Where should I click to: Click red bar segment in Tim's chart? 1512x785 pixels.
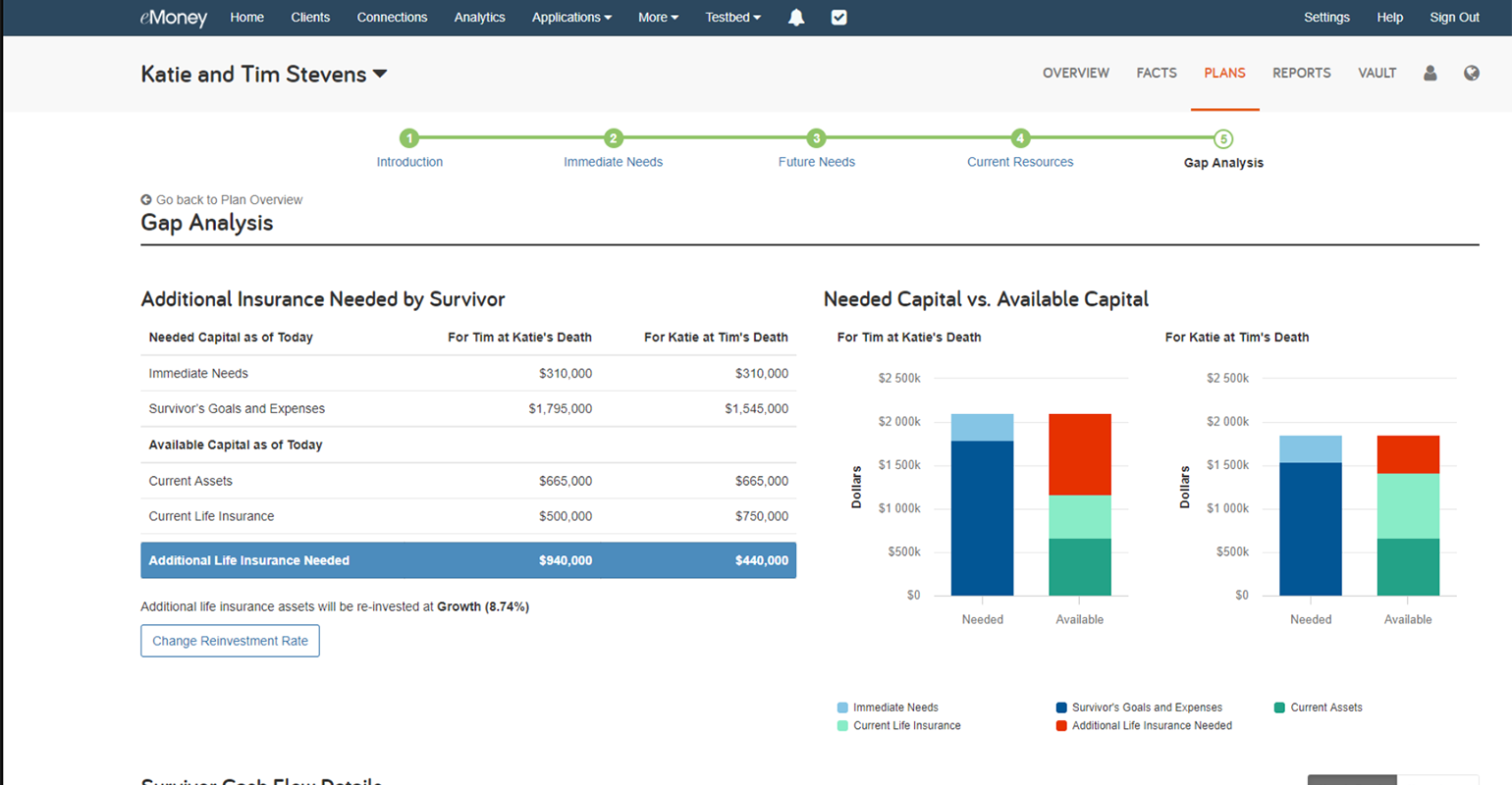pyautogui.click(x=1079, y=454)
